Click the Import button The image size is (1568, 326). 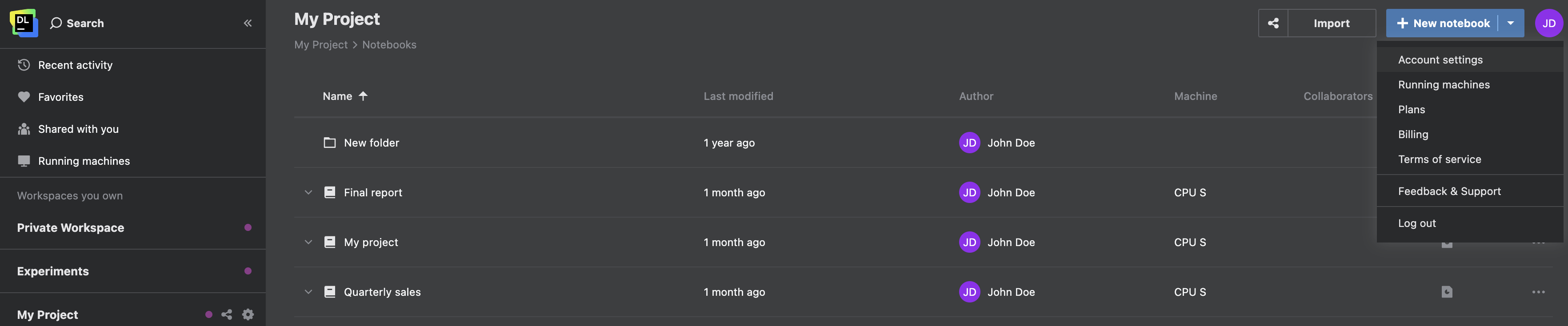1331,23
